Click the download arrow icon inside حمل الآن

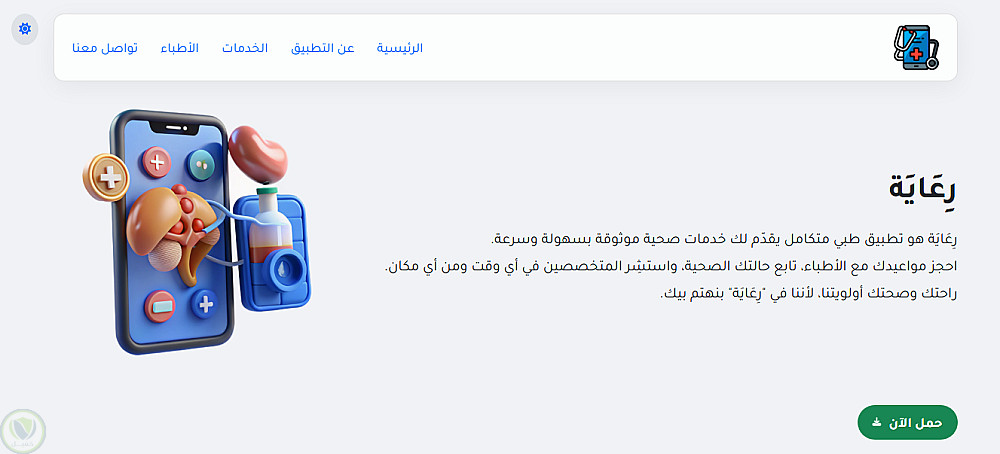876,422
